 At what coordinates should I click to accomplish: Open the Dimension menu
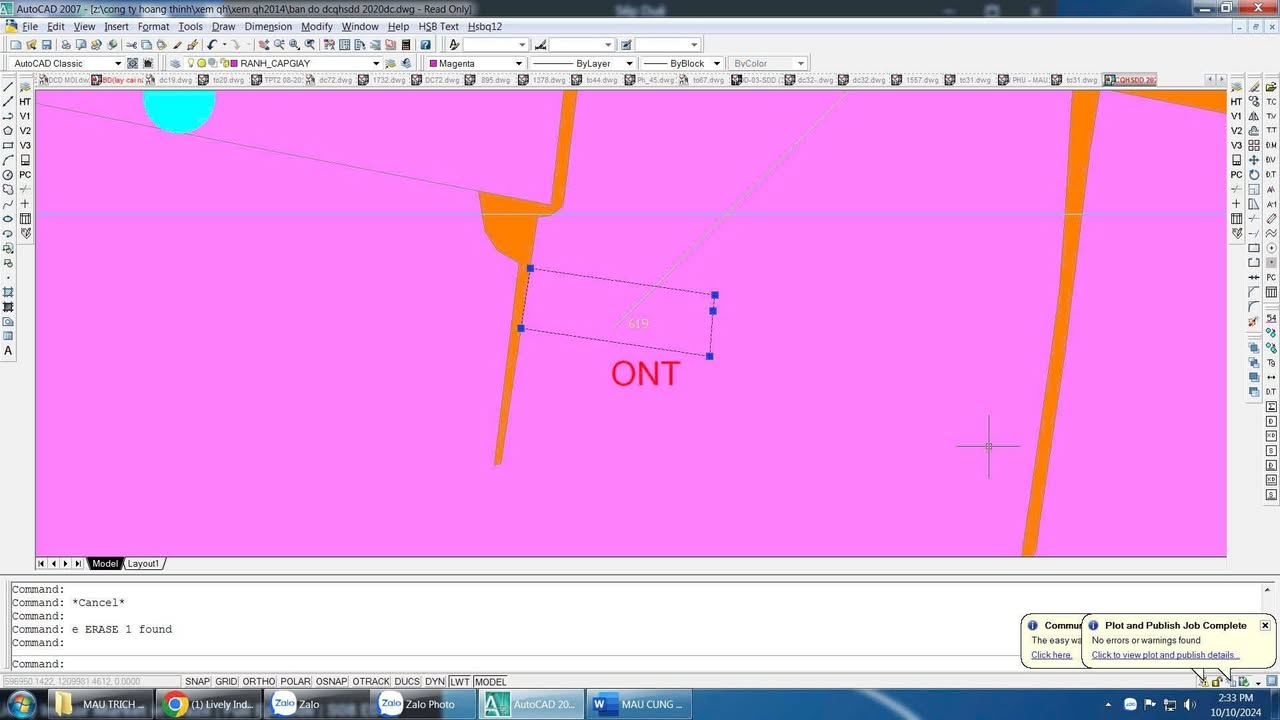click(x=268, y=26)
